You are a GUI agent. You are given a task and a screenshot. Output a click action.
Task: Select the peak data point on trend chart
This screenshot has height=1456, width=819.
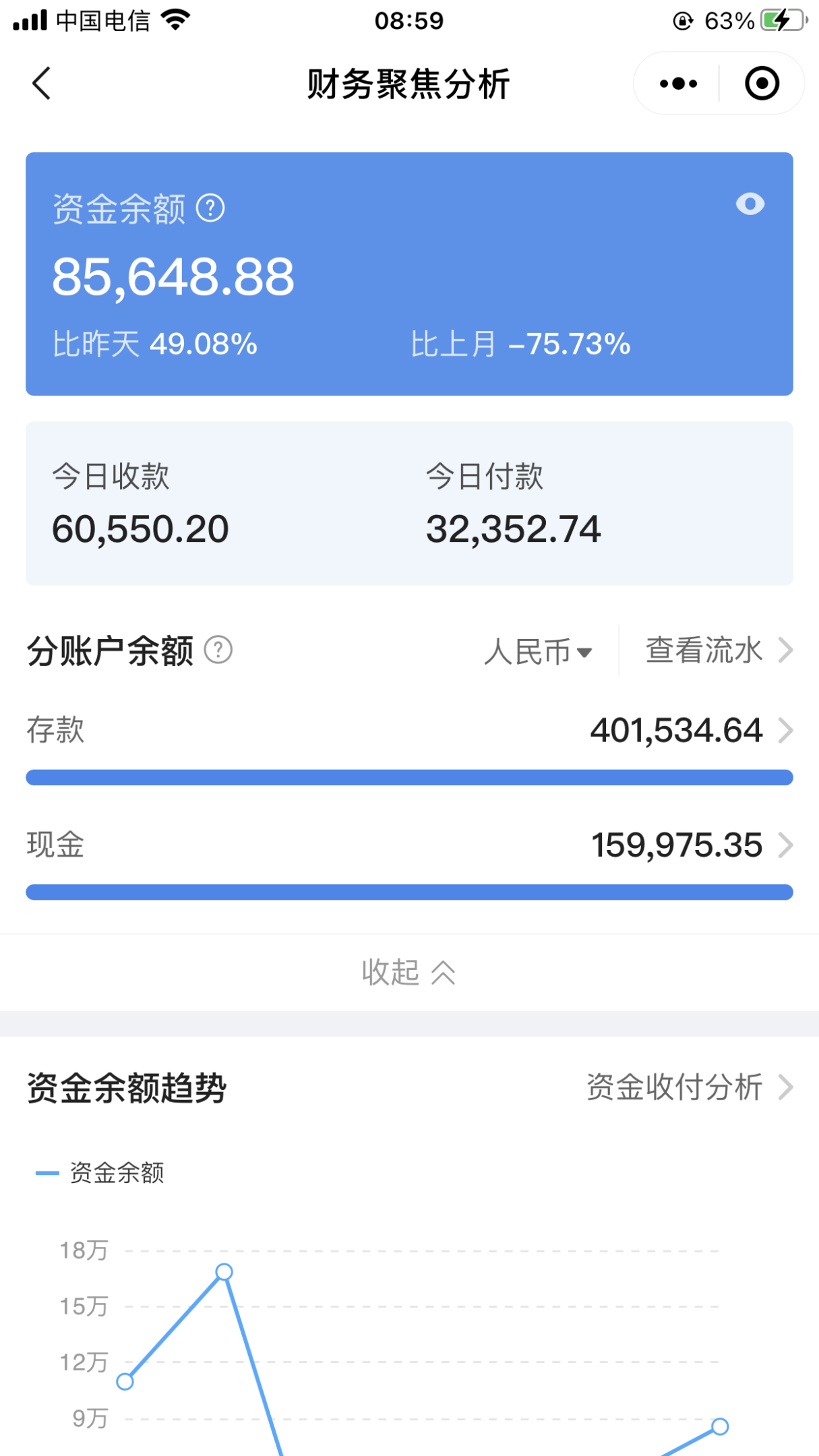point(224,1272)
